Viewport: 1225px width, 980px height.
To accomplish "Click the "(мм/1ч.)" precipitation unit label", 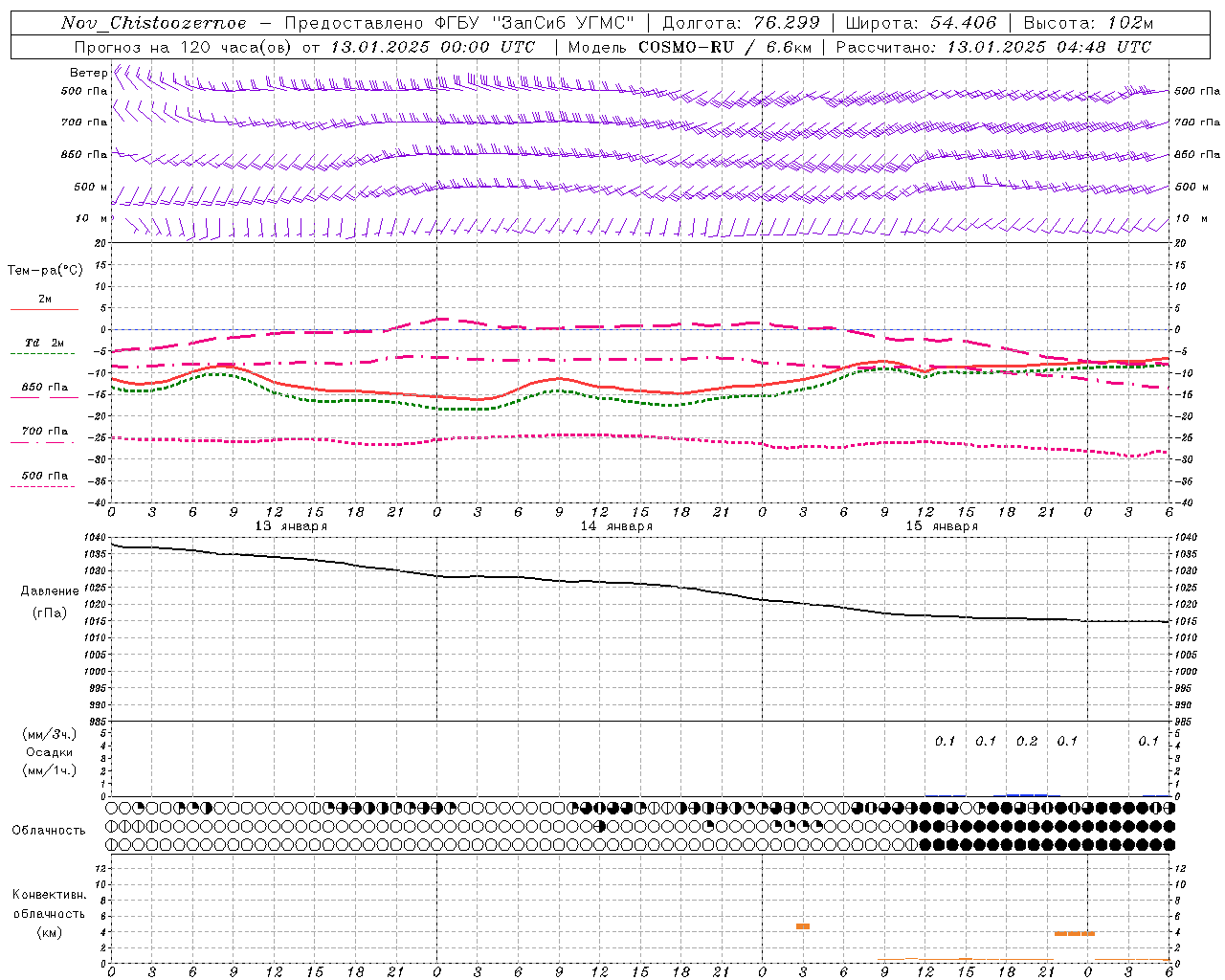I will (50, 770).
